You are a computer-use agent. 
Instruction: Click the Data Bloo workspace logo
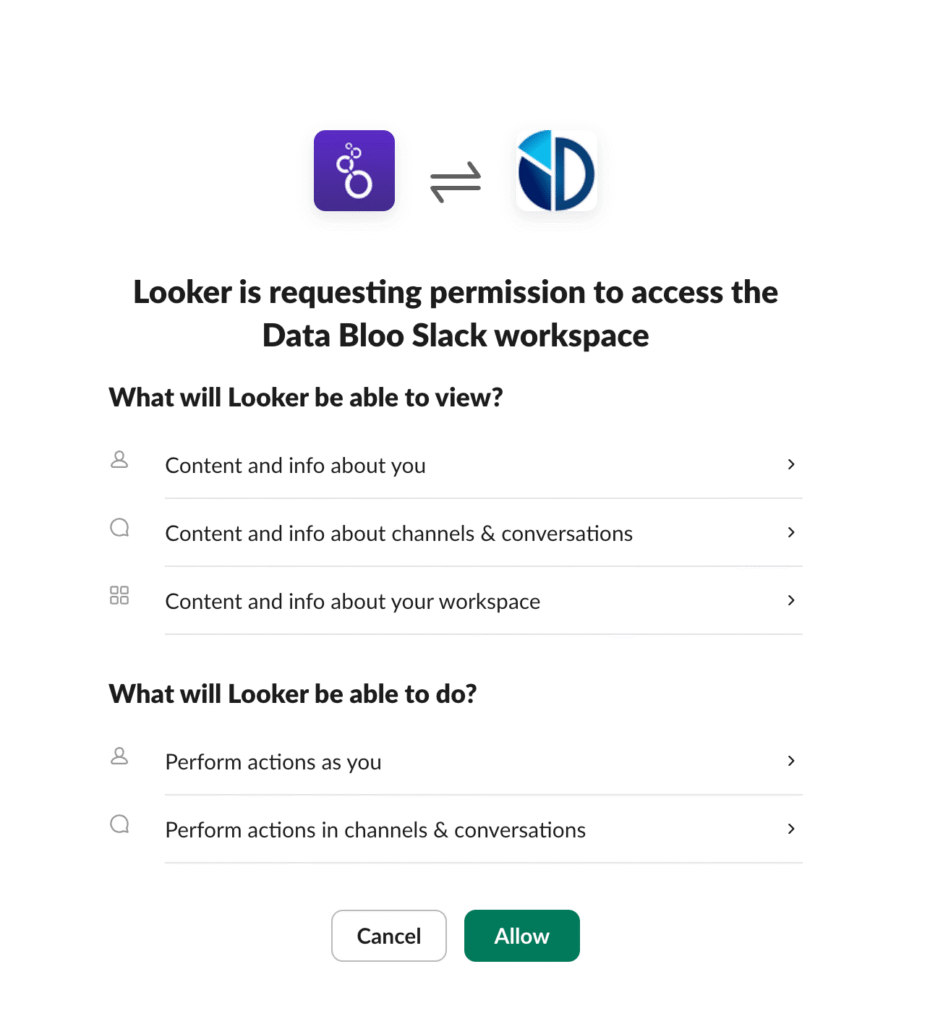(x=556, y=171)
